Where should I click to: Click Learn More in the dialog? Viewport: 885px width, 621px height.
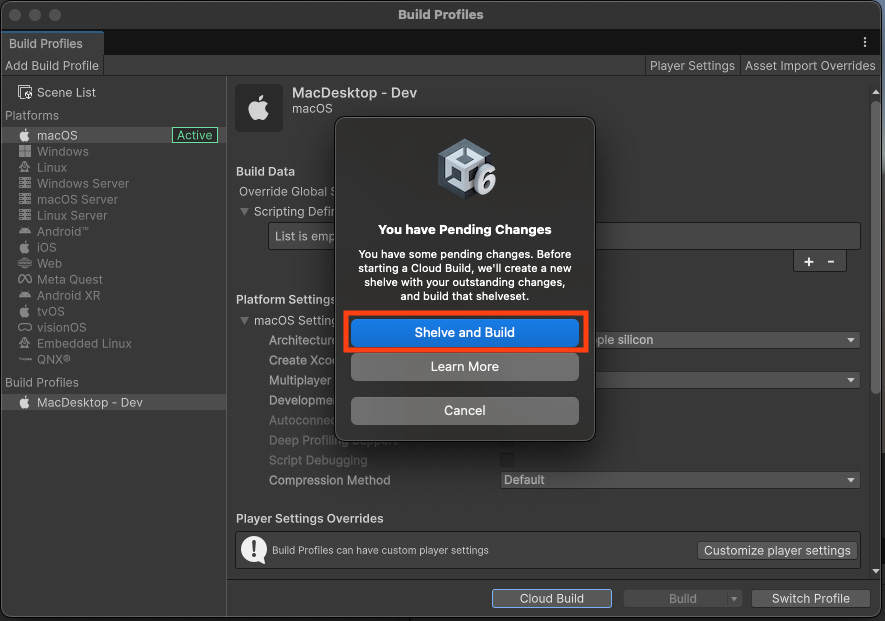(x=465, y=366)
